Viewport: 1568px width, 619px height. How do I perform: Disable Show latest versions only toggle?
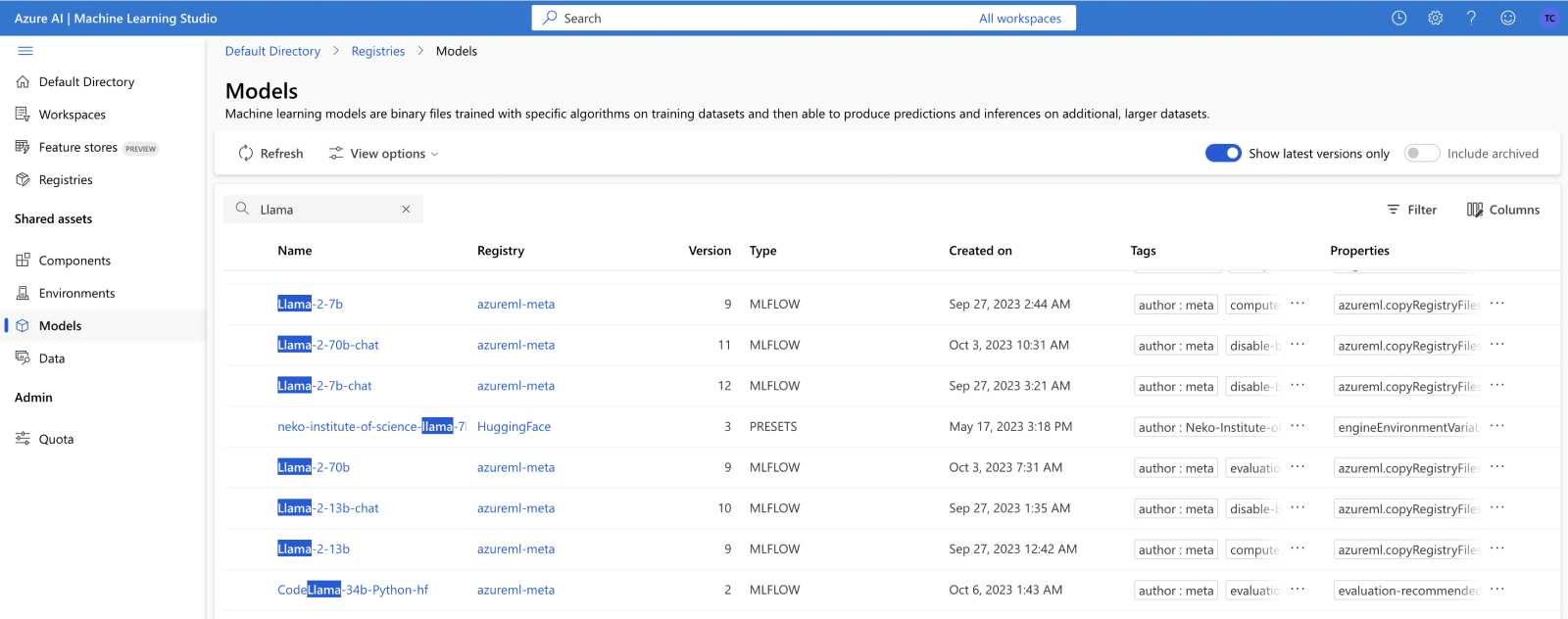pyautogui.click(x=1223, y=153)
